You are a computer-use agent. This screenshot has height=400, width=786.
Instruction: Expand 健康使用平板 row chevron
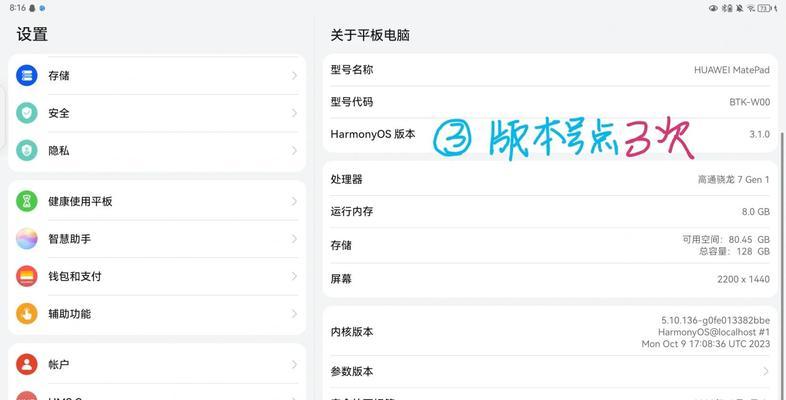(x=294, y=201)
